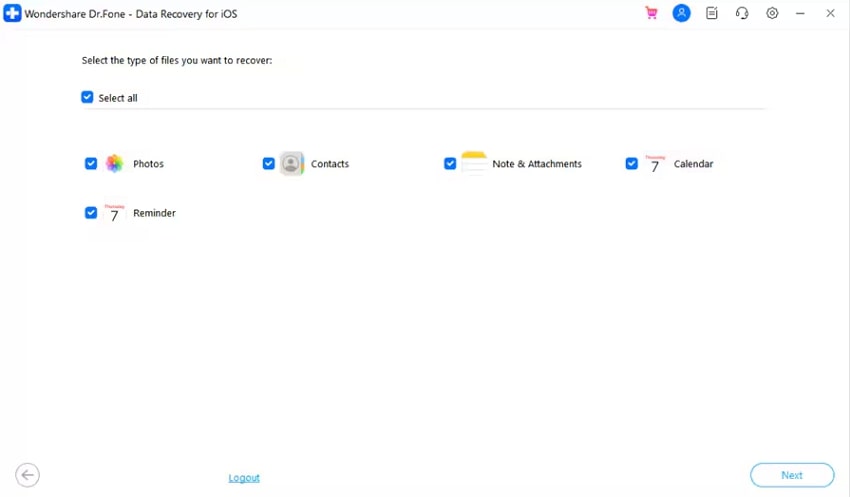
Task: Open the user account profile icon
Action: click(681, 13)
